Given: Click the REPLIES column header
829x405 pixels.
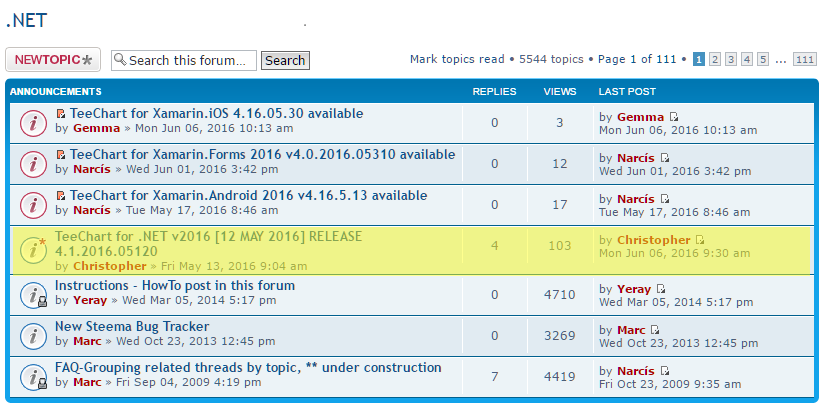Looking at the screenshot, I should 494,91.
